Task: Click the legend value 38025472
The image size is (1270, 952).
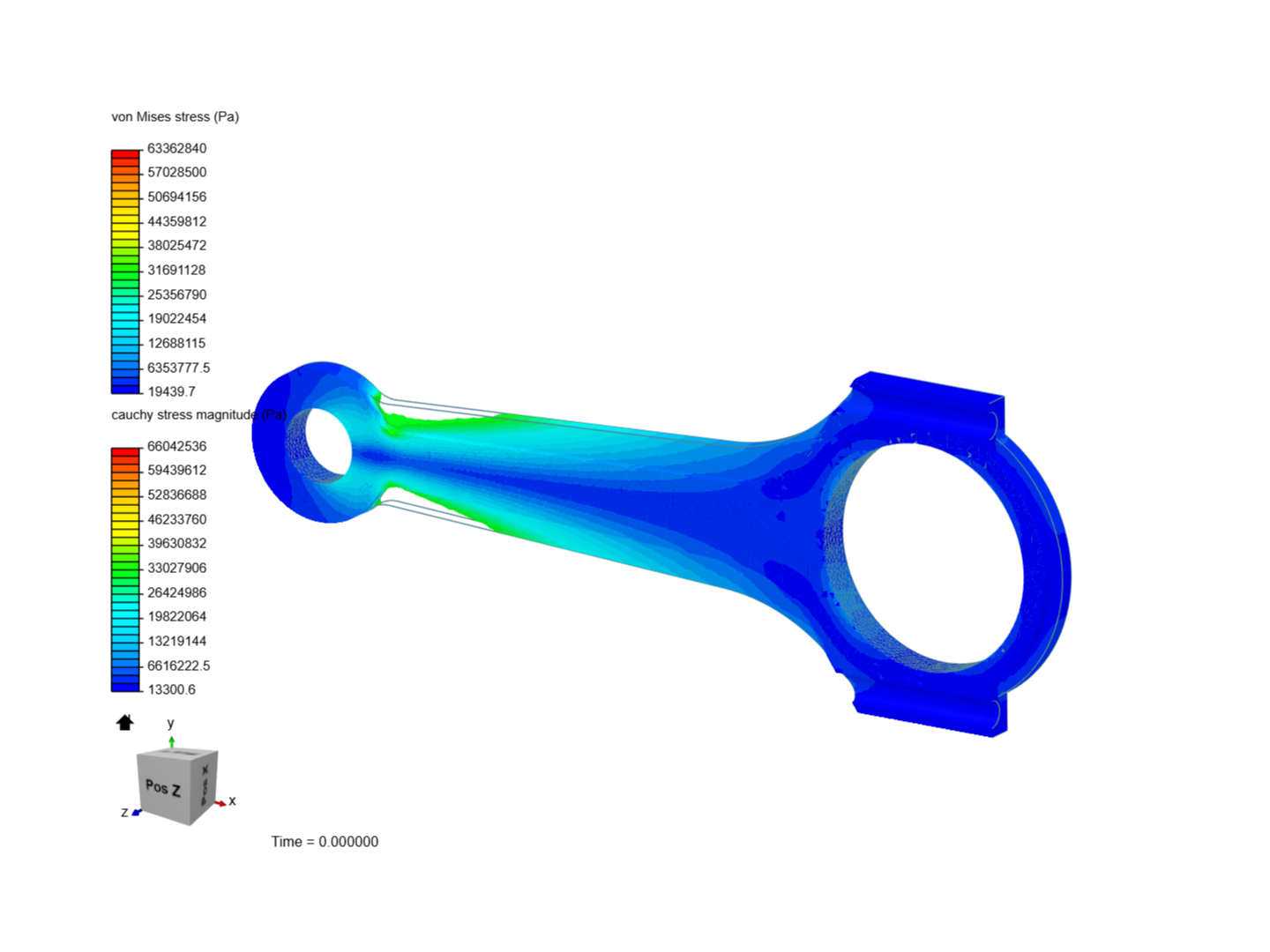Action: coord(176,245)
